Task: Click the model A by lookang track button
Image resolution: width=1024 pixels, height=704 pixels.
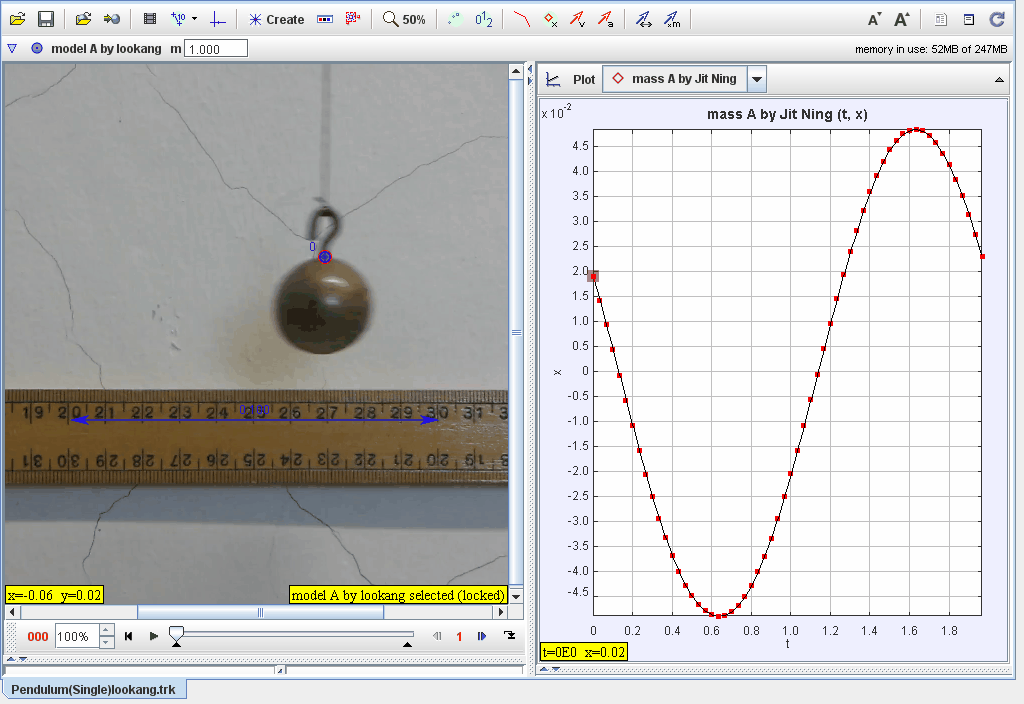Action: (97, 48)
